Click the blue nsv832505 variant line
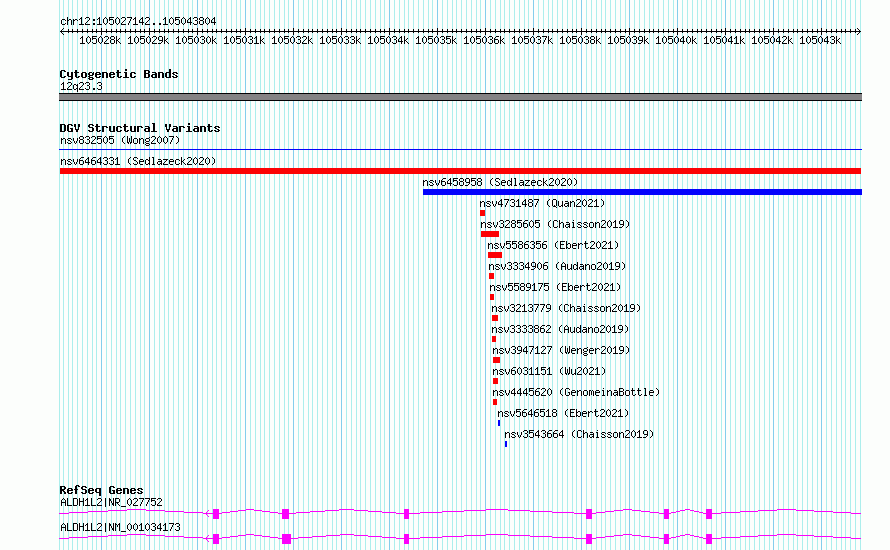890x550 pixels. [x=460, y=150]
